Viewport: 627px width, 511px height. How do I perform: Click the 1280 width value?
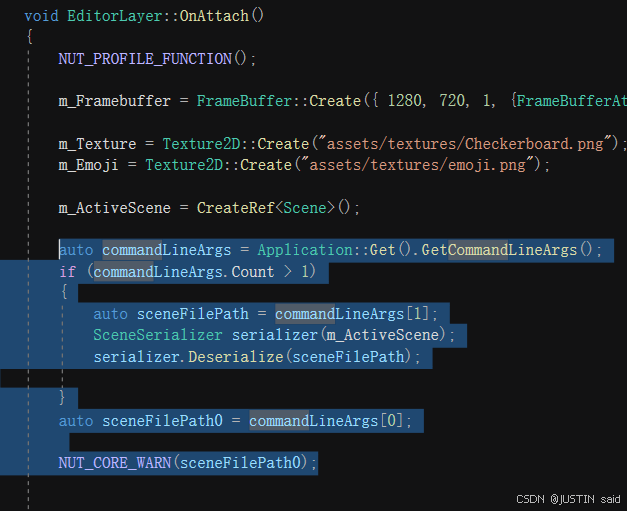point(402,101)
